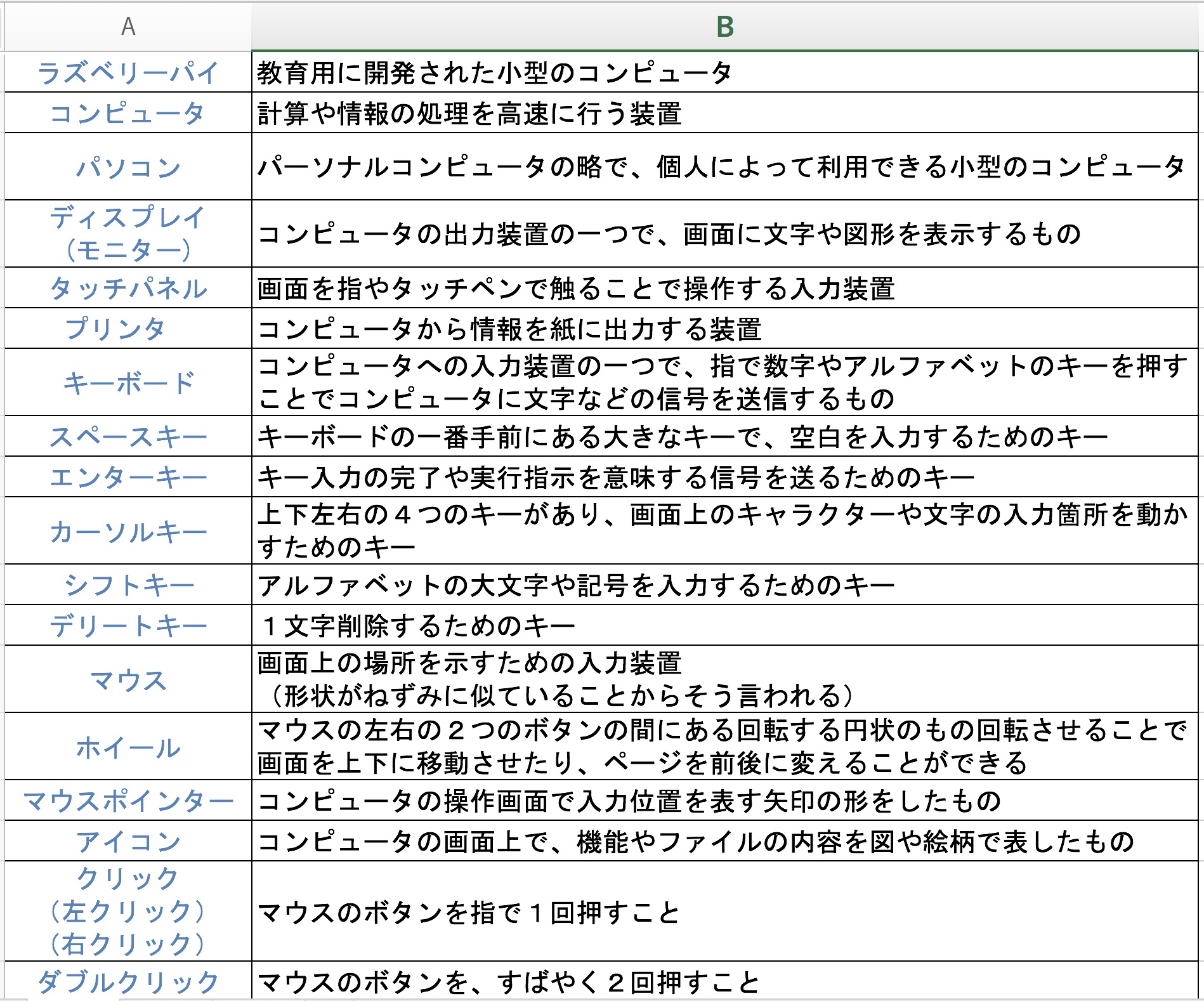Click the タッチパネル cell

[x=128, y=288]
